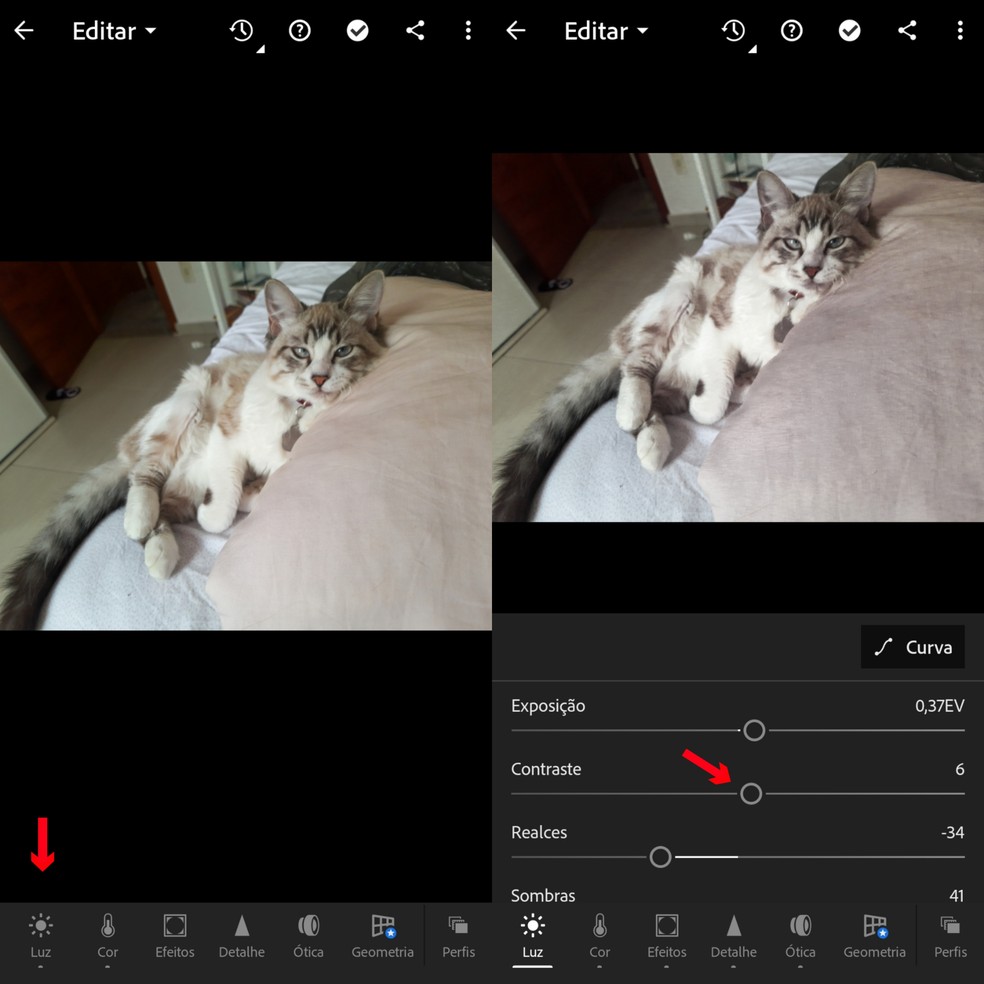
Task: Confirm edits with checkmark in left screen
Action: (358, 30)
